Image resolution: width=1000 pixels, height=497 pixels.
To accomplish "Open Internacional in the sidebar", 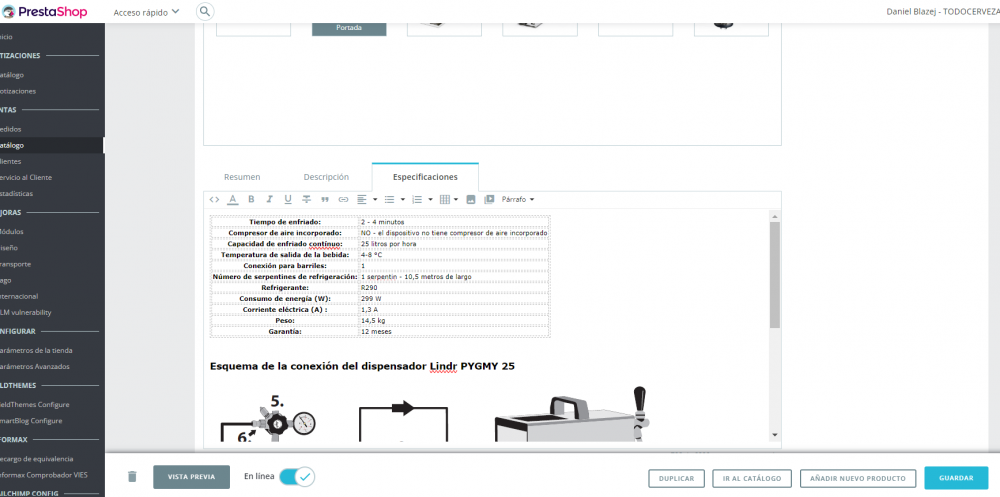I will point(19,296).
